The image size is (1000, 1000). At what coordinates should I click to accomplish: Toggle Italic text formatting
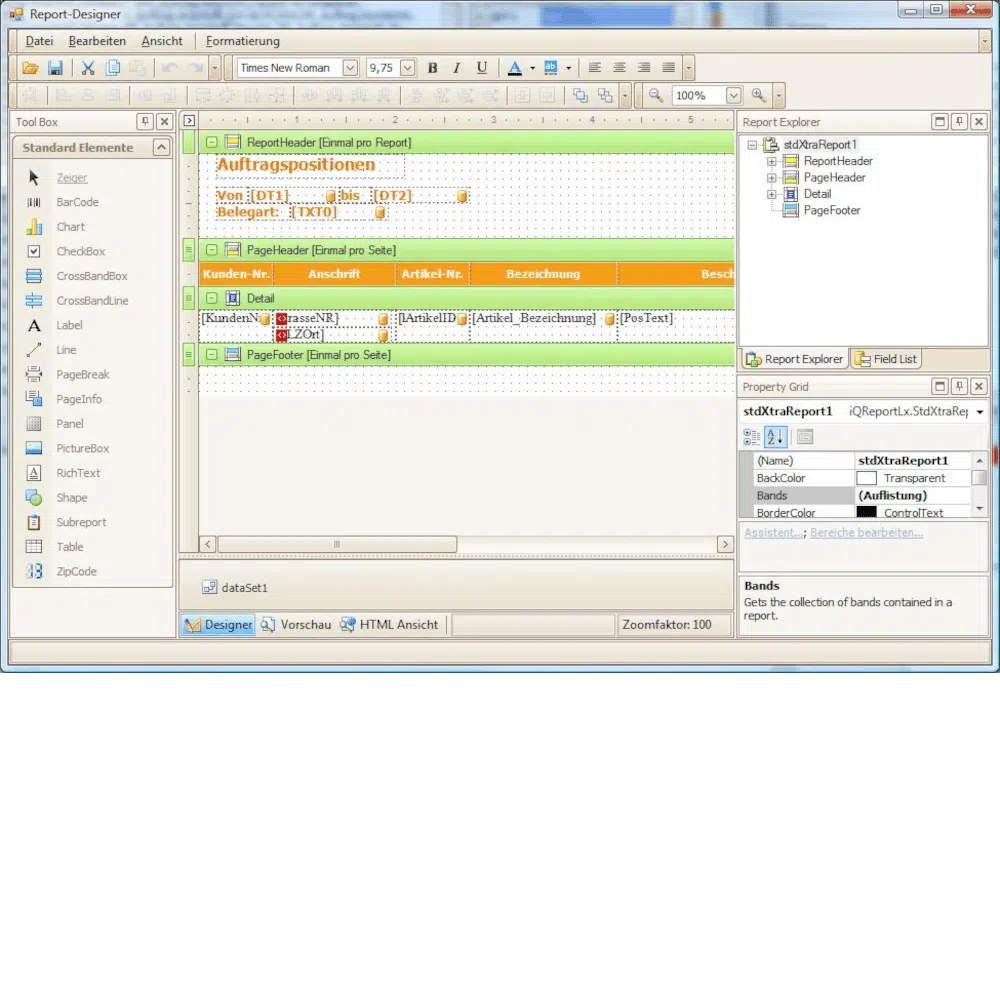coord(457,68)
